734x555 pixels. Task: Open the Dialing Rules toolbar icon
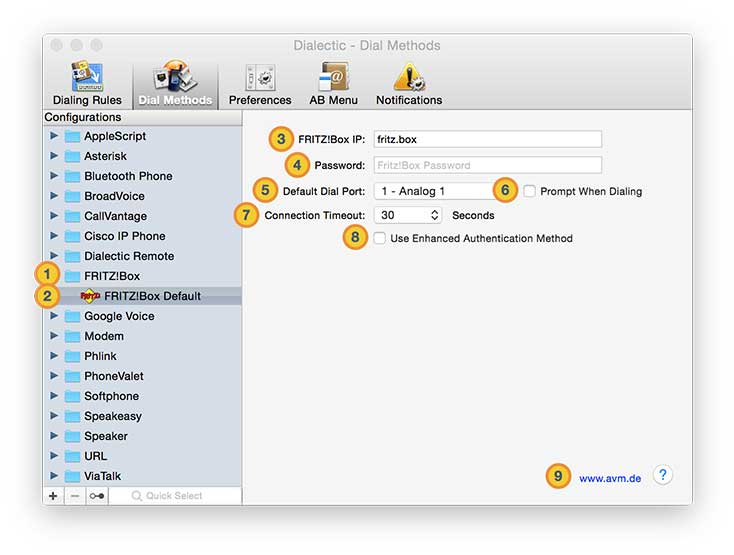tap(87, 83)
